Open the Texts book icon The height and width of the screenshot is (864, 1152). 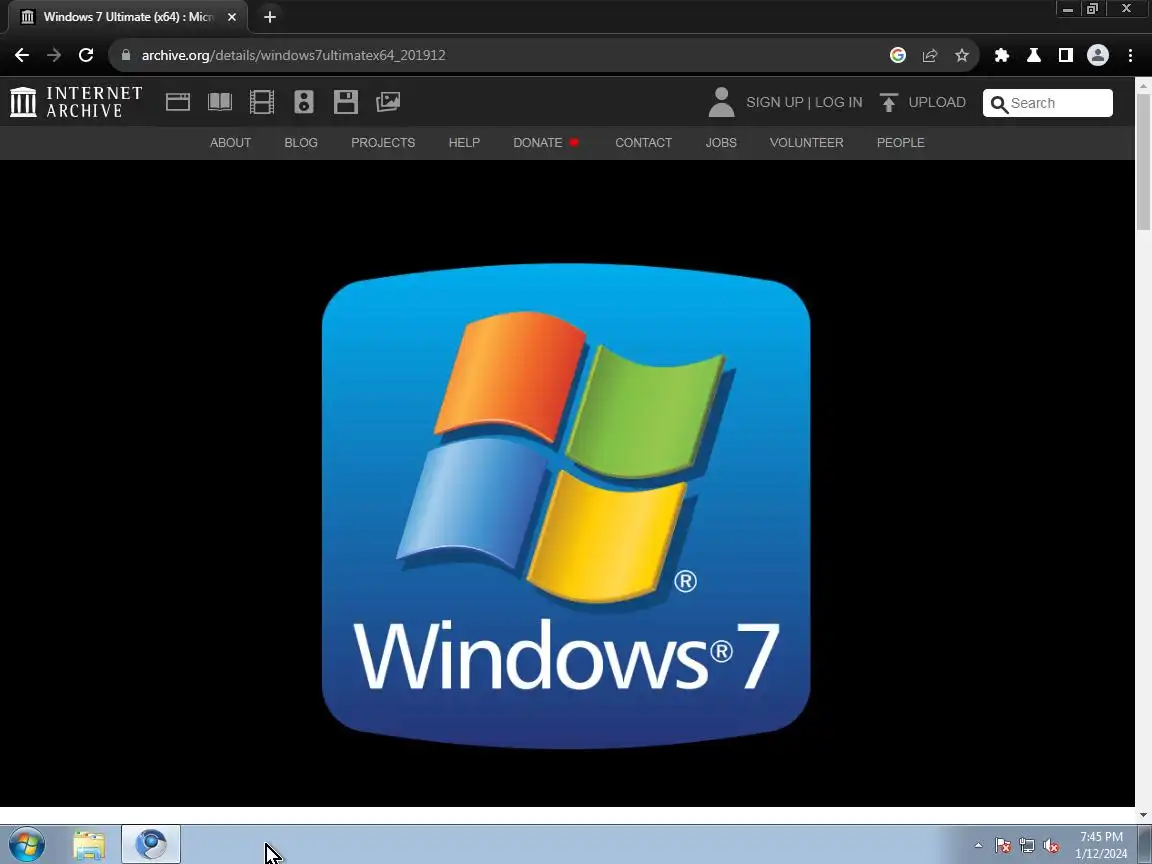tap(220, 102)
